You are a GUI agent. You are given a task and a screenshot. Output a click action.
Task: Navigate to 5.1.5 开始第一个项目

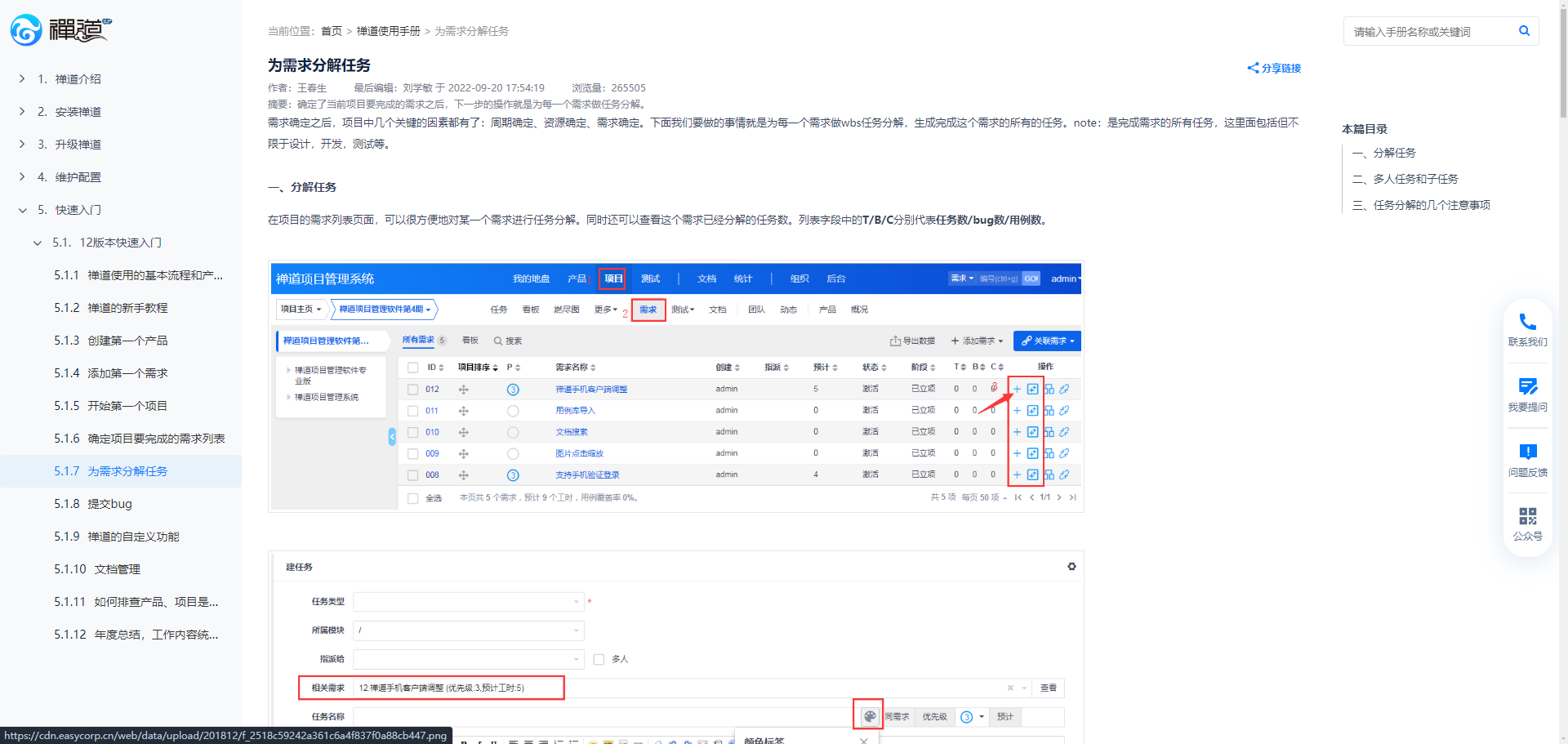pyautogui.click(x=111, y=406)
